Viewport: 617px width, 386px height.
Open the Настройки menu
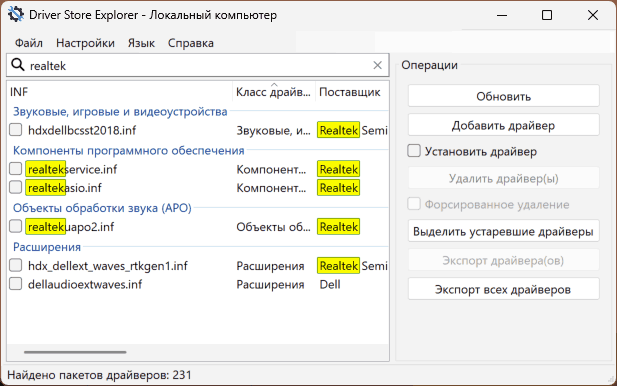(x=85, y=42)
